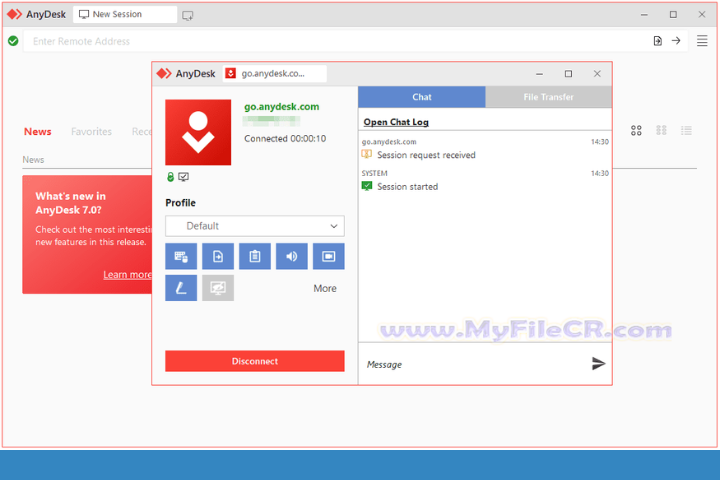Click the file transfer icon beside address bar
The image size is (720, 480).
point(658,41)
